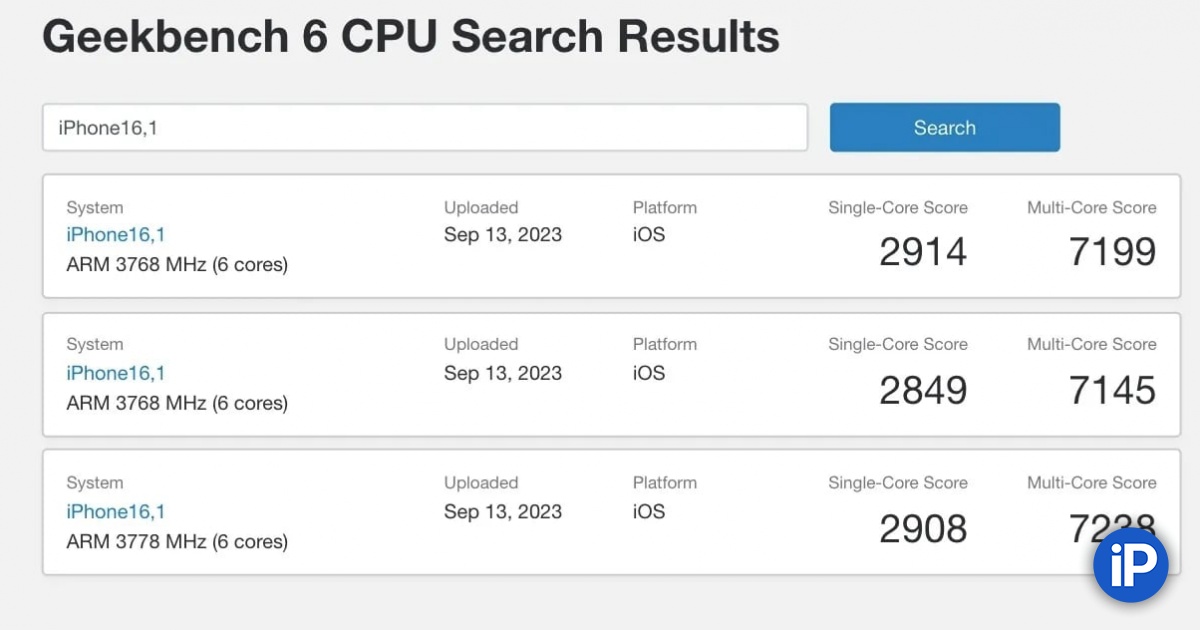Open the first iPhone16,1 result link

[115, 235]
